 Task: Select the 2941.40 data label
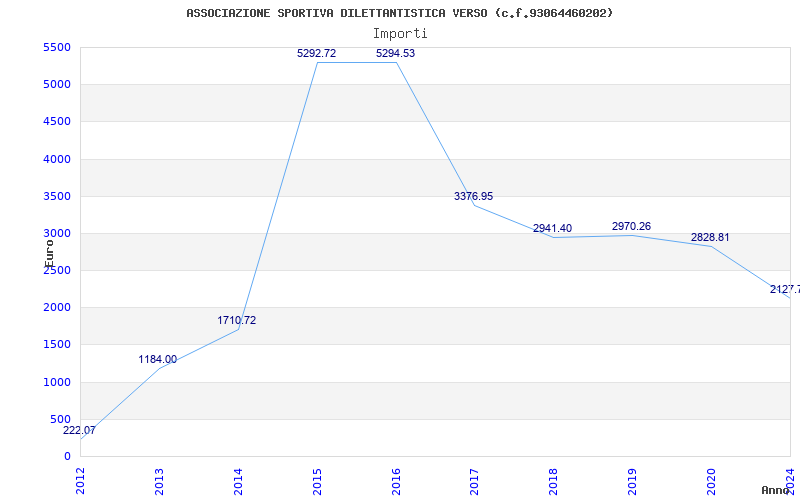pos(553,229)
